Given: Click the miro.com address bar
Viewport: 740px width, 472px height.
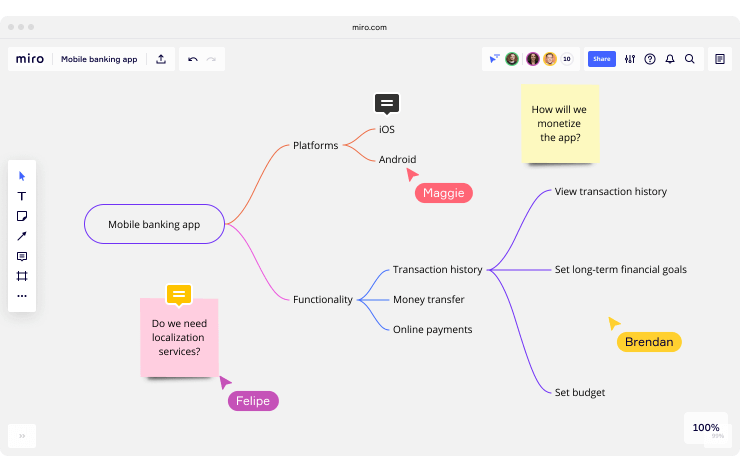Looking at the screenshot, I should (370, 27).
